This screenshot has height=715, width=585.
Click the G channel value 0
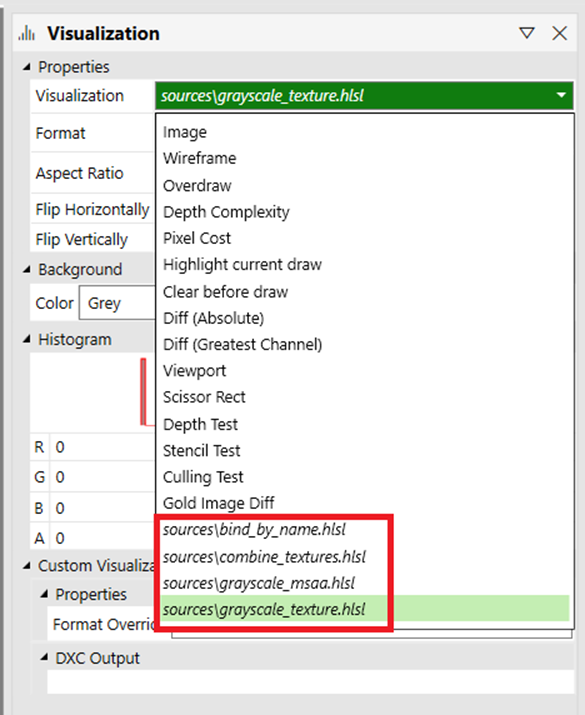60,477
